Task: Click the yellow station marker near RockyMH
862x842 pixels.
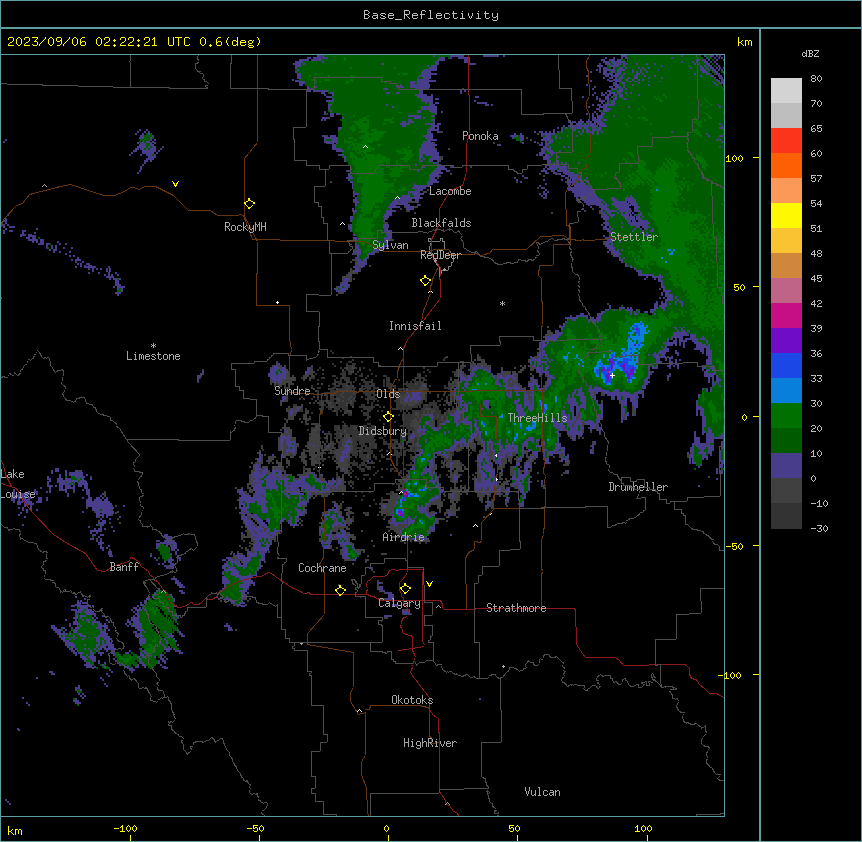Action: (249, 203)
